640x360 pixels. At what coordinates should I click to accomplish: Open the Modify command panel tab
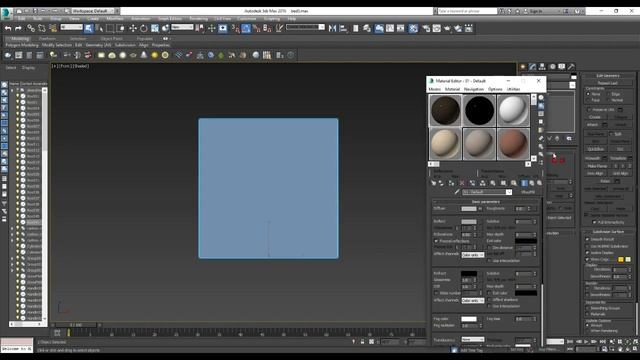[532, 67]
